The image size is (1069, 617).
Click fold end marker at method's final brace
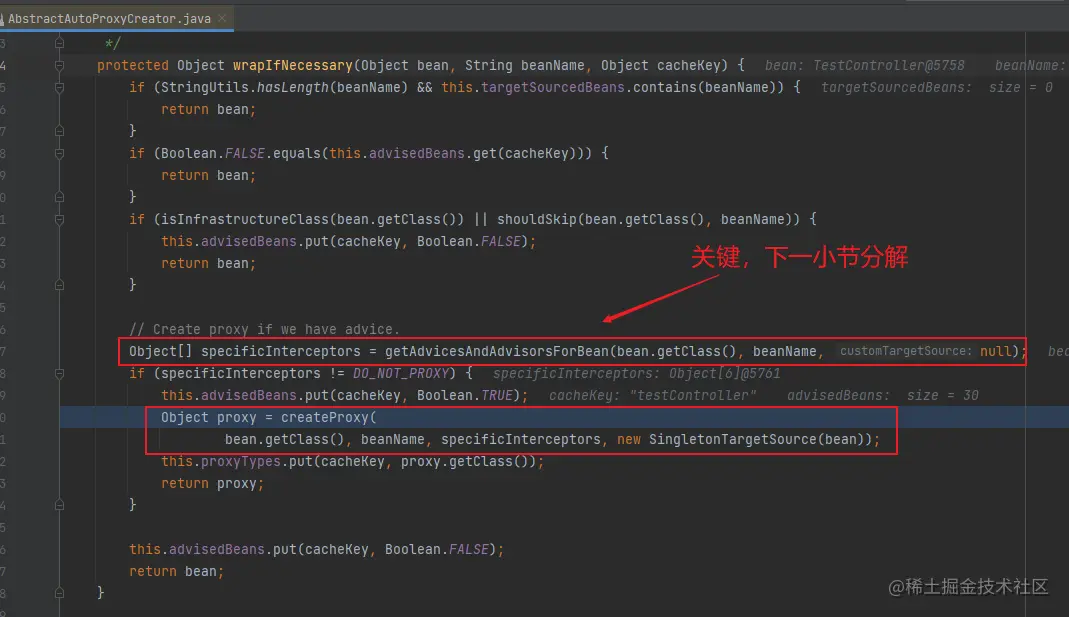click(59, 593)
